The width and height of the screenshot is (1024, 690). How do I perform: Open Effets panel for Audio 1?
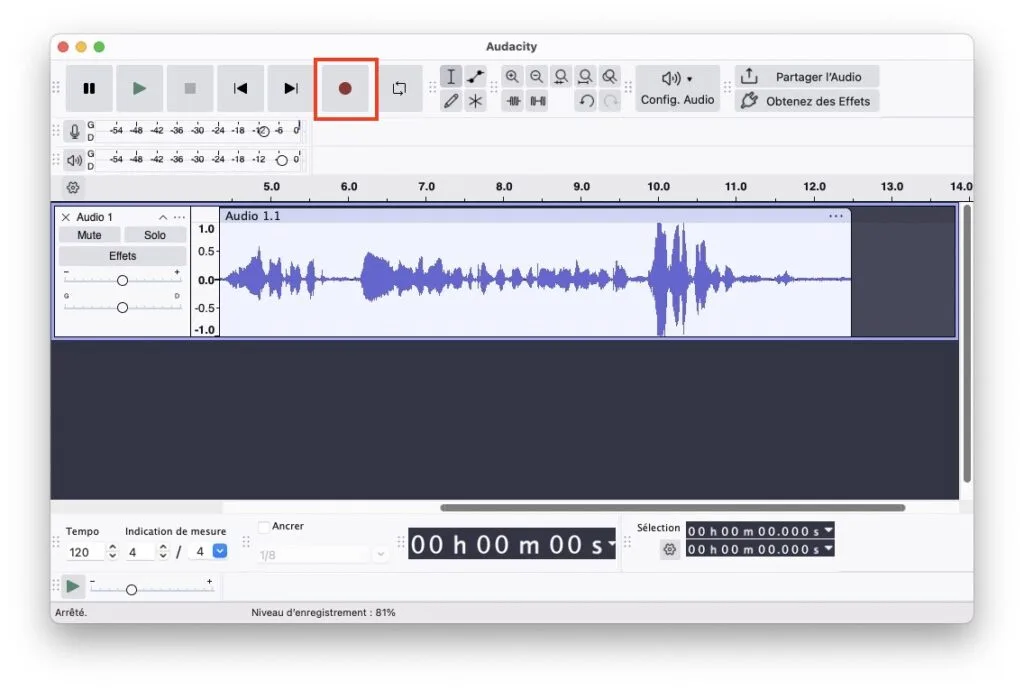(x=123, y=256)
